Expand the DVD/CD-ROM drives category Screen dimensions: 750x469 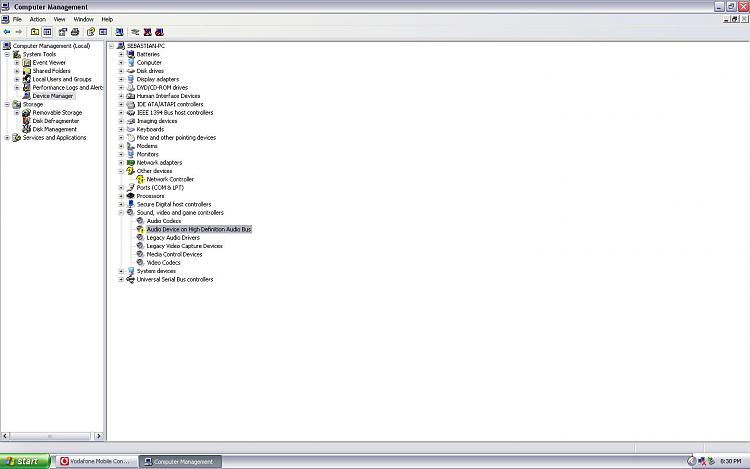click(121, 87)
